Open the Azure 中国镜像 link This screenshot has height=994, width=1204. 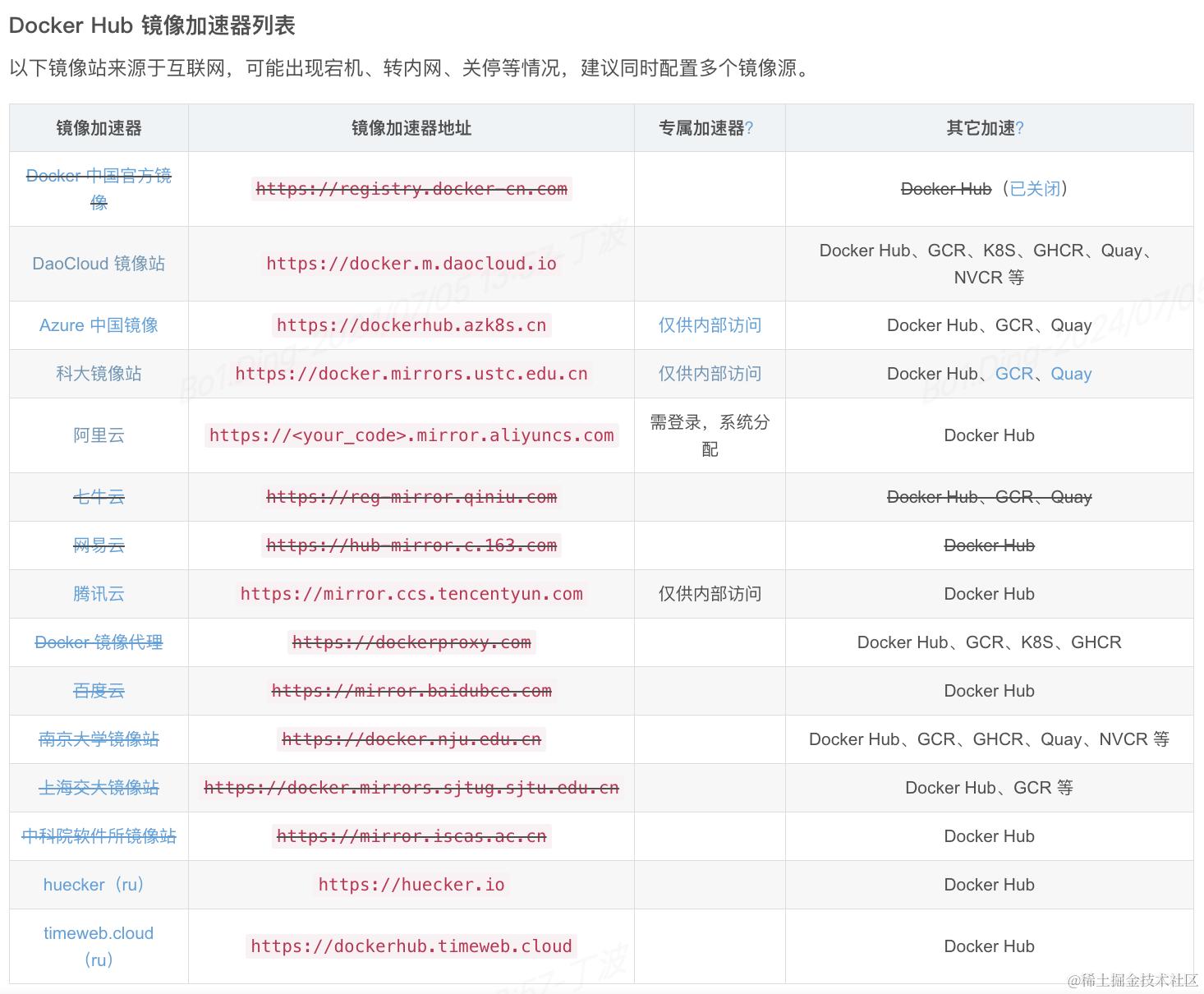click(x=99, y=325)
